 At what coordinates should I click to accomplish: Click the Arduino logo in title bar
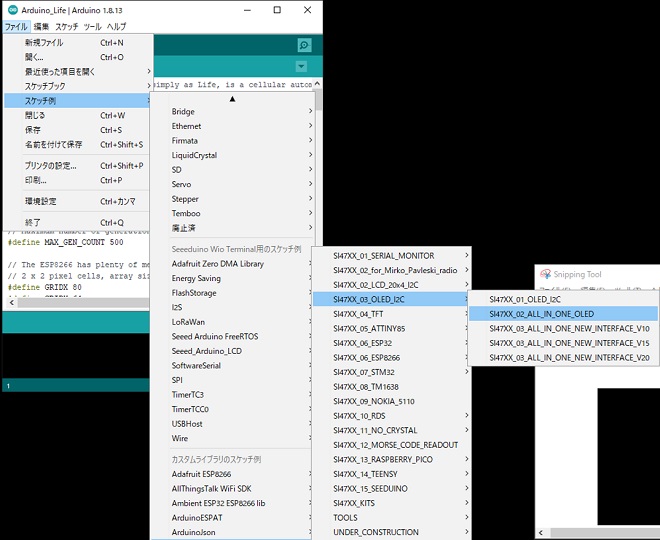[x=13, y=10]
